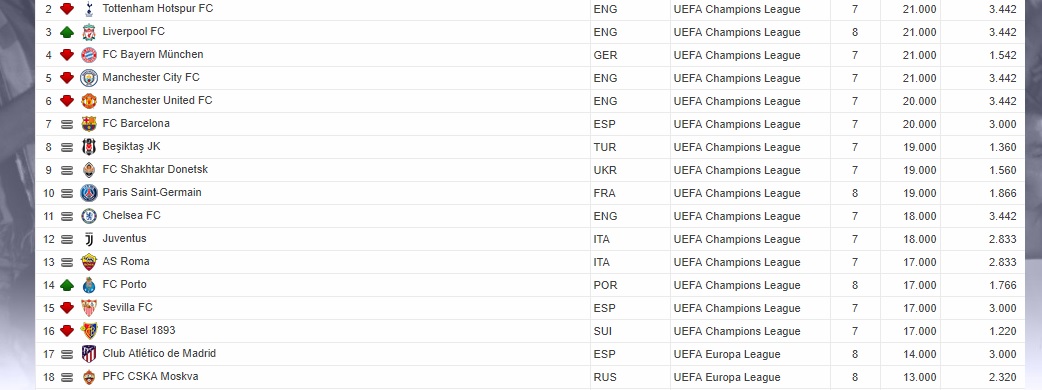Click UEFA Europa League in Atlético row
Screen dimensions: 1042x390
click(727, 354)
